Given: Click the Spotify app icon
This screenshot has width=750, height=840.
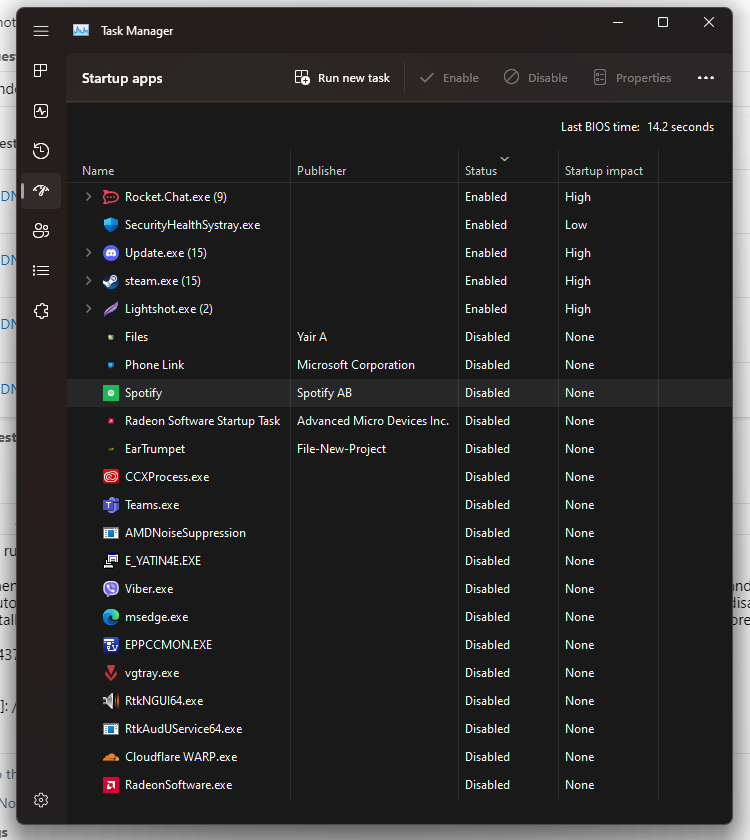Looking at the screenshot, I should (110, 393).
